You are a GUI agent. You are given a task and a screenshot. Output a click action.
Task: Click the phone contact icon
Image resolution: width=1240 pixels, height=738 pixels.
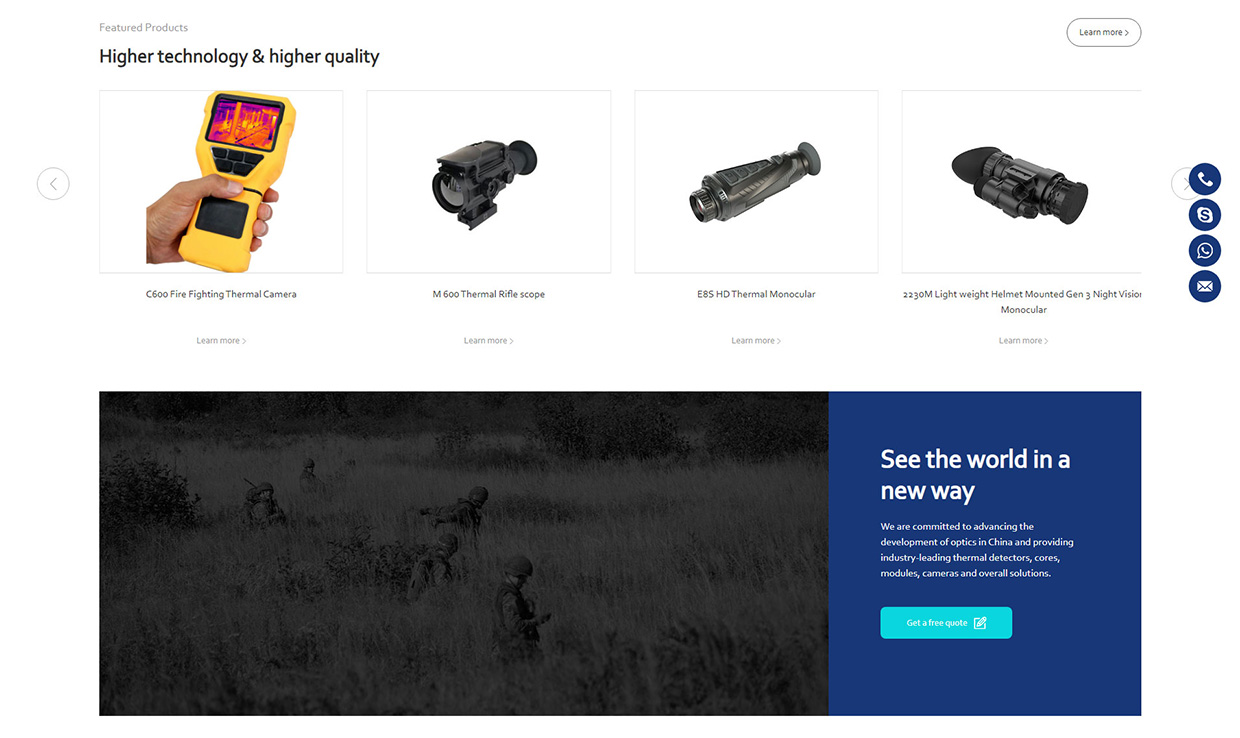1205,179
